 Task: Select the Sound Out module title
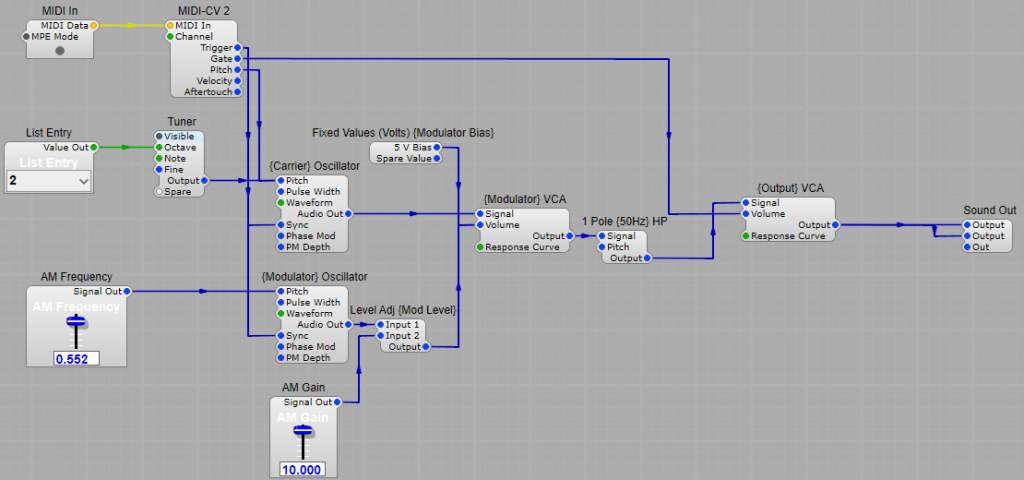click(989, 210)
